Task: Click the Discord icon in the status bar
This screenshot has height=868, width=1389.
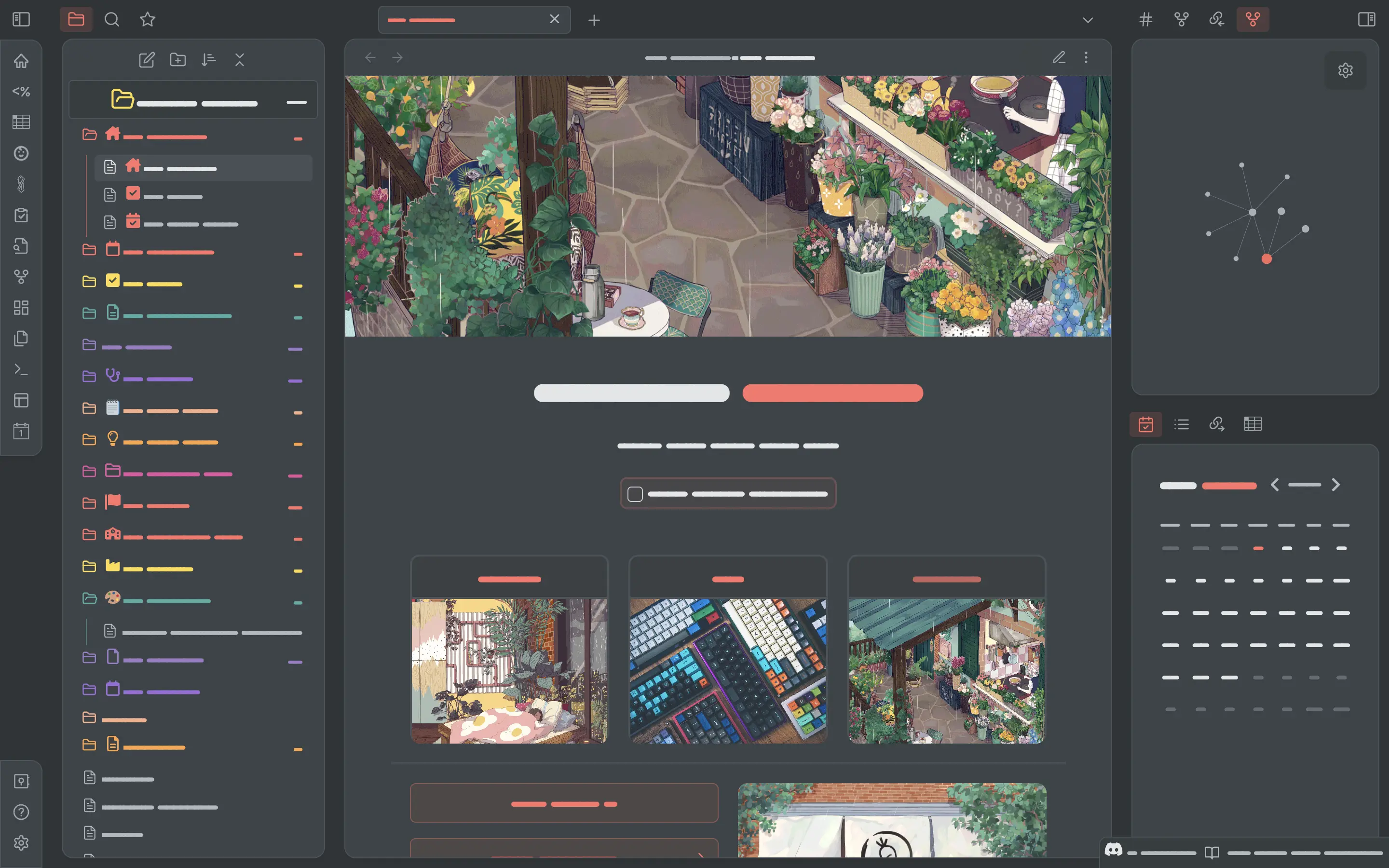Action: [x=1114, y=850]
